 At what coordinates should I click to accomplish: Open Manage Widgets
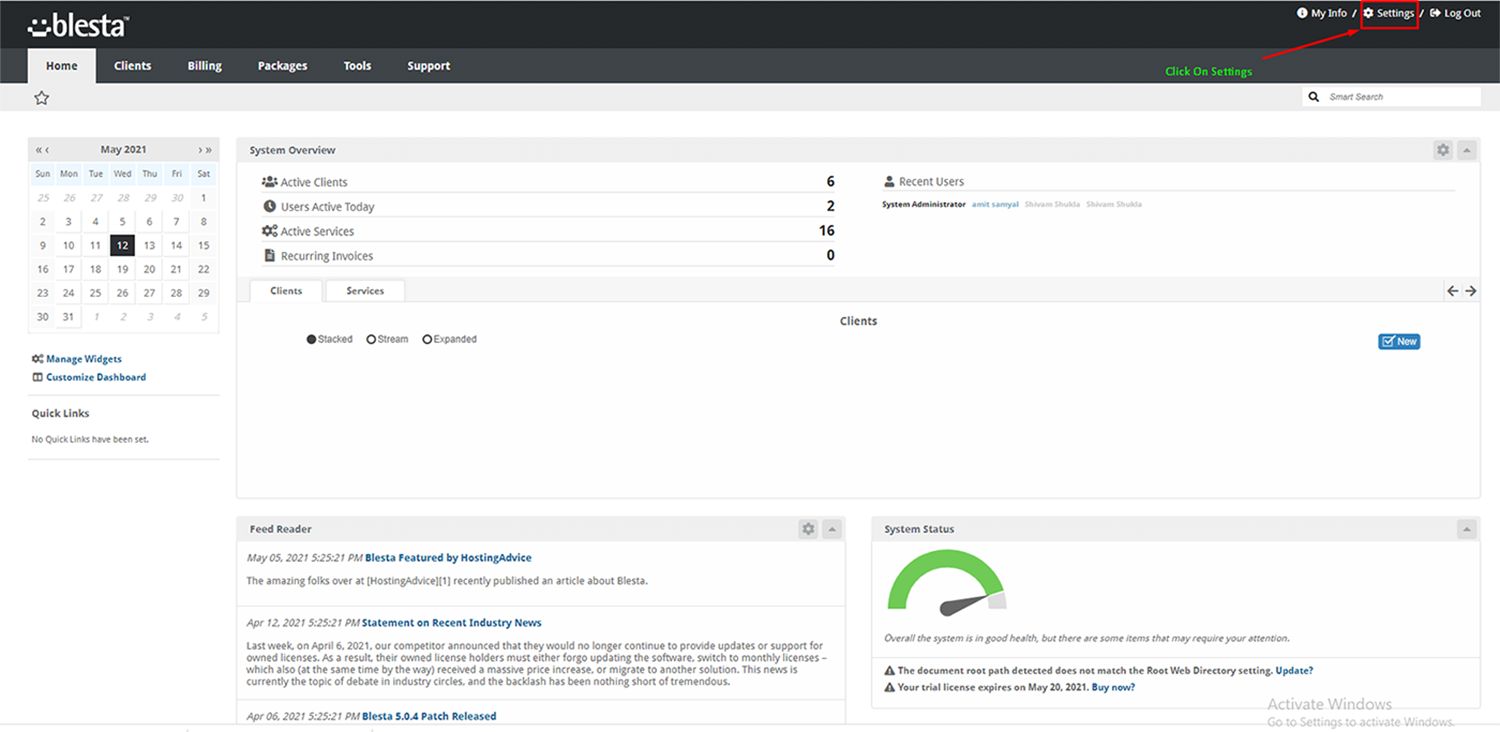84,359
